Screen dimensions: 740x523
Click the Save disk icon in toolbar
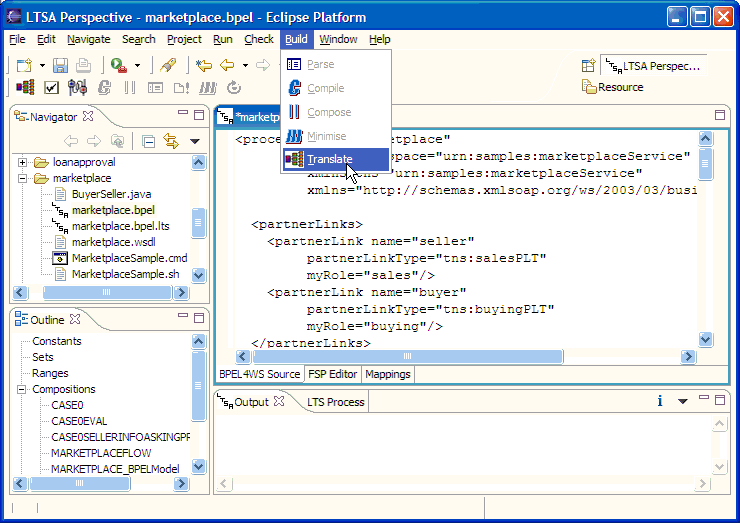[60, 65]
